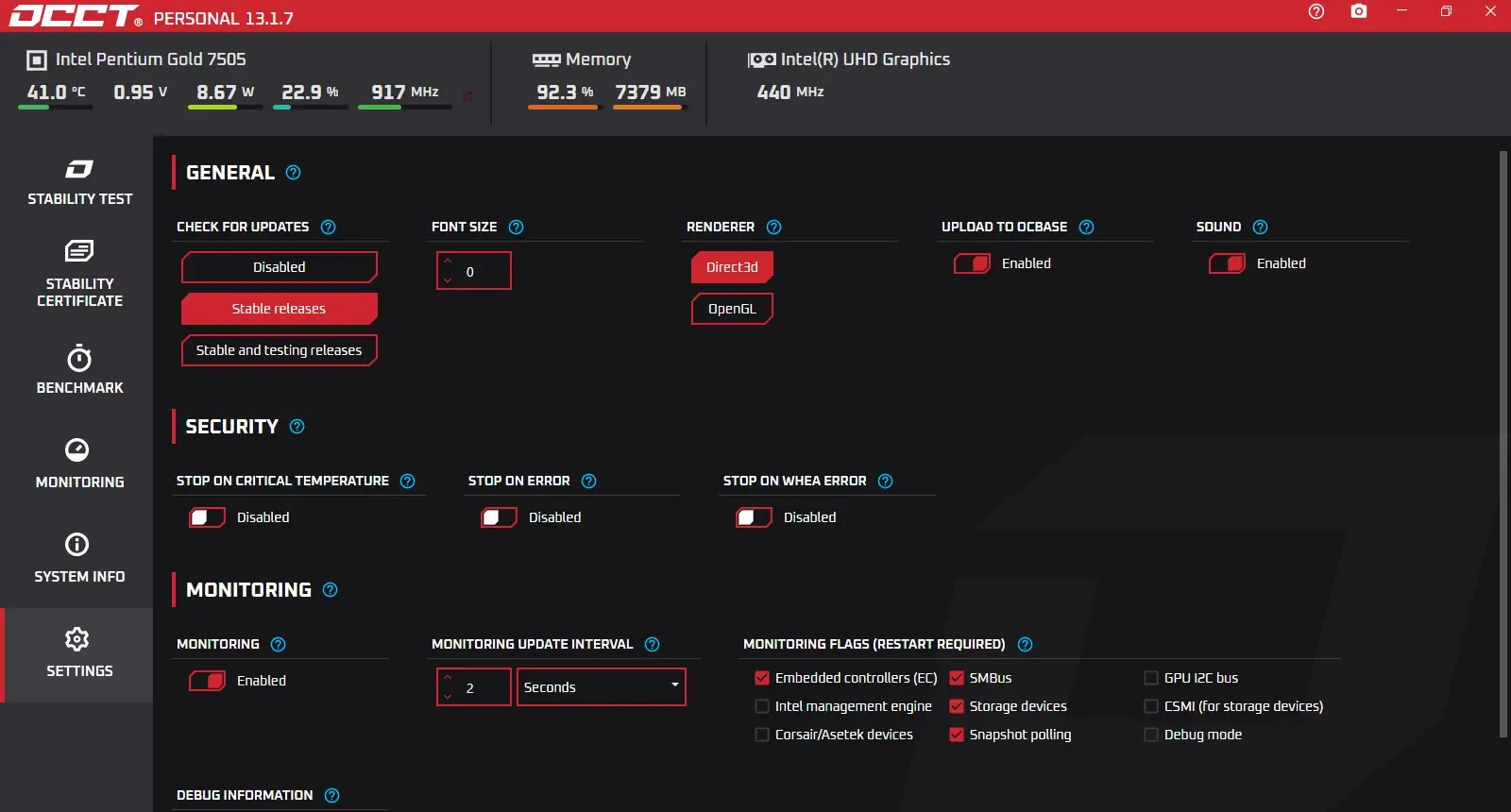Viewport: 1511px width, 812px height.
Task: Increase the font size stepper value
Action: 448,262
